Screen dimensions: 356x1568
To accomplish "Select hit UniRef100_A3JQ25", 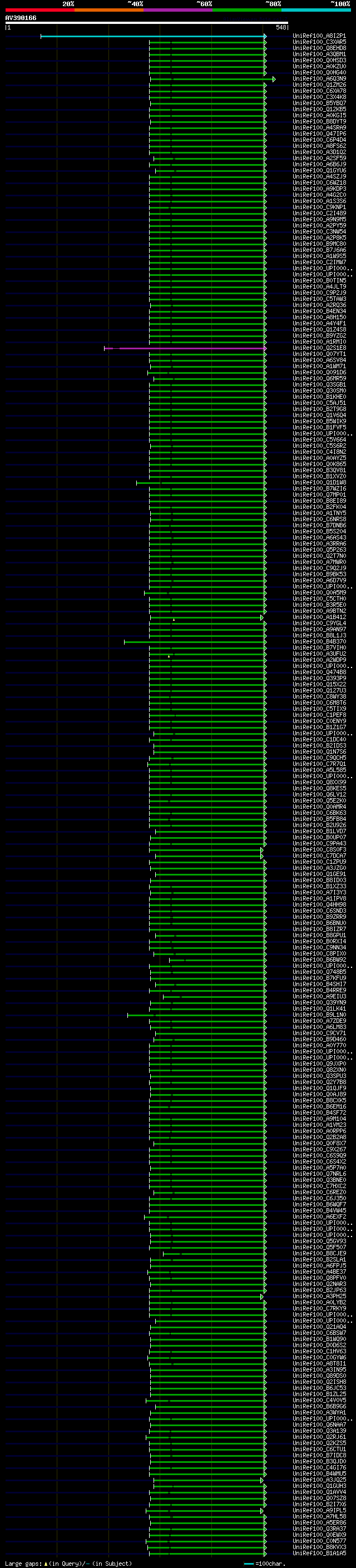I will (x=319, y=1480).
